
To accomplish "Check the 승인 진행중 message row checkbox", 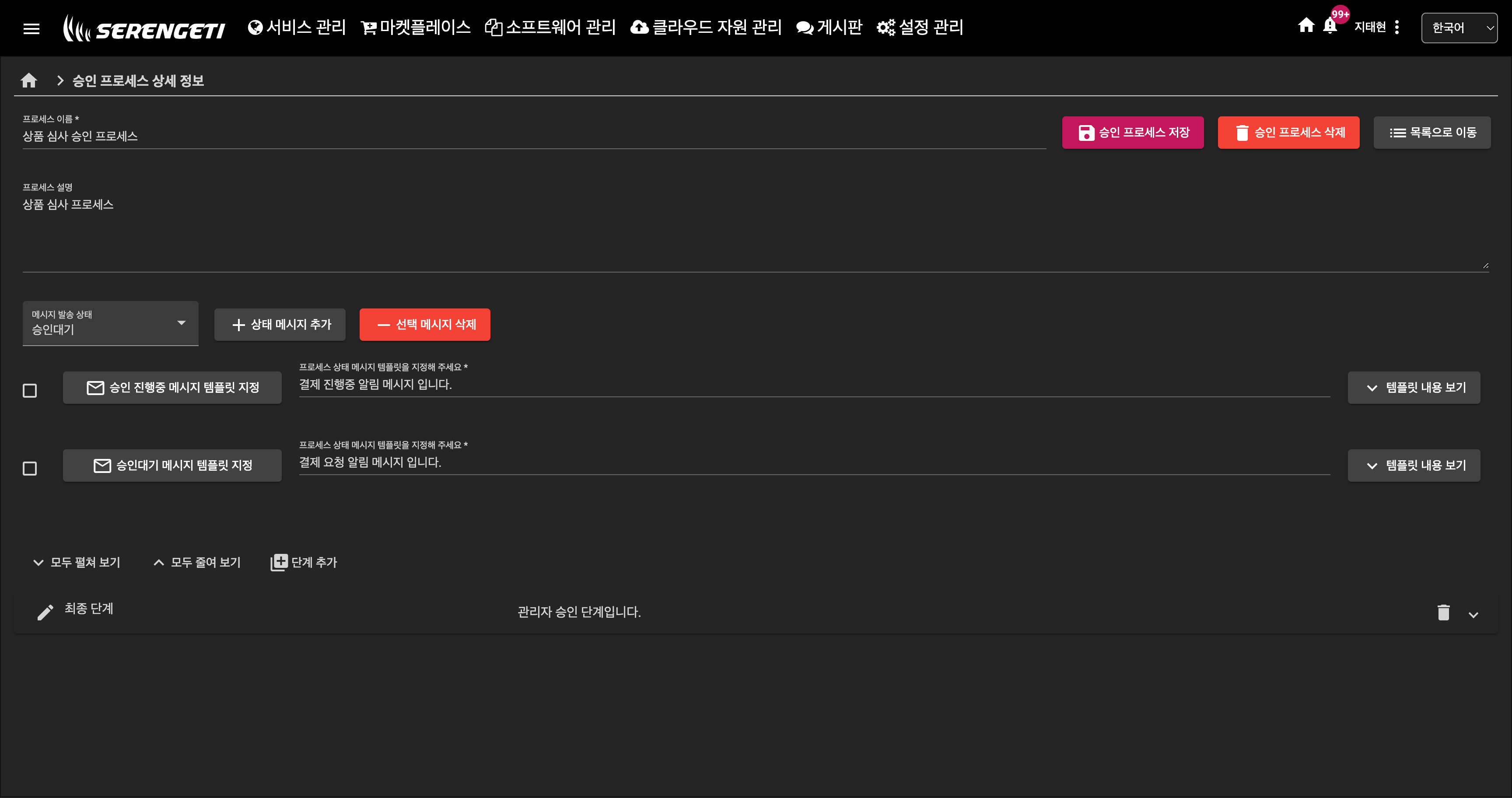I will [x=29, y=390].
